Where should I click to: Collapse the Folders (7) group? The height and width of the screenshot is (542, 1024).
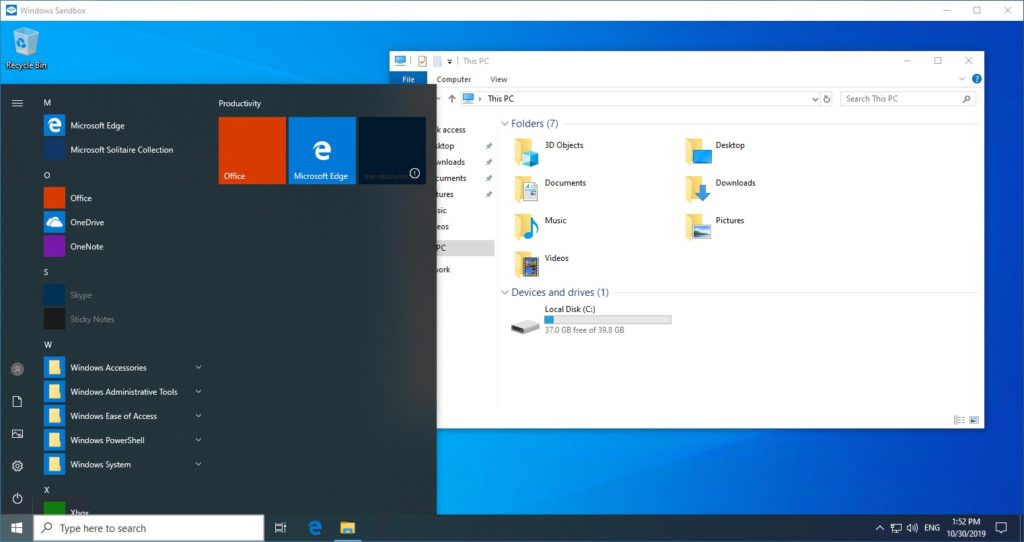504,123
